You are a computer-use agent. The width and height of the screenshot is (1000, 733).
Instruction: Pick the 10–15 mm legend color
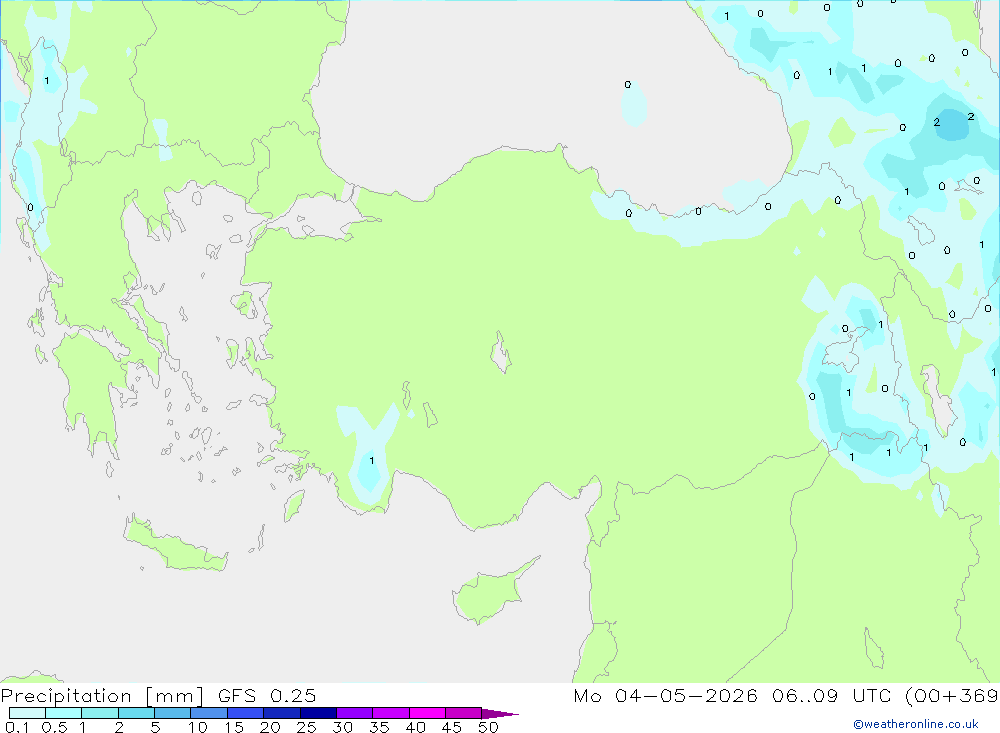[209, 713]
